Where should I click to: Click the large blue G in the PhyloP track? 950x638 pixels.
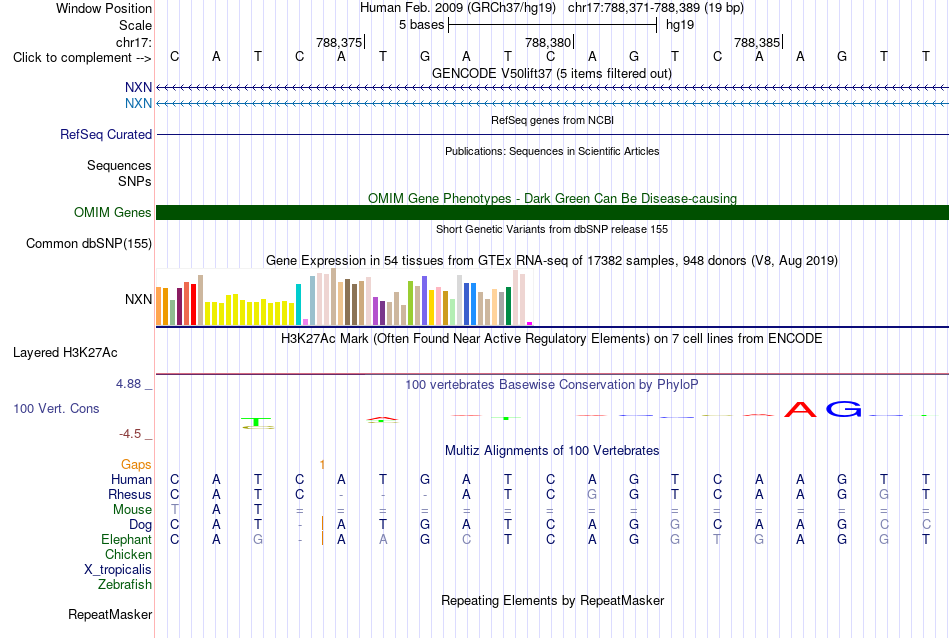(843, 410)
